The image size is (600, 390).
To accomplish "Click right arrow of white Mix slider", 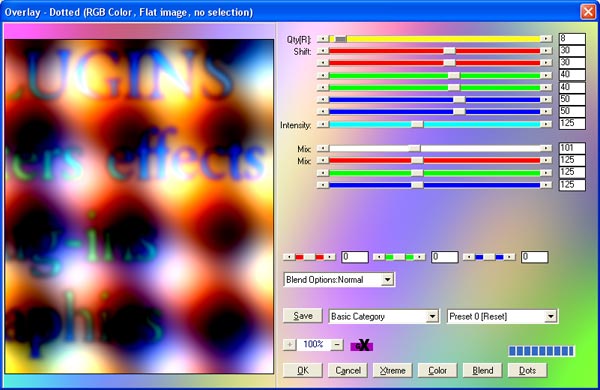I will click(x=546, y=148).
